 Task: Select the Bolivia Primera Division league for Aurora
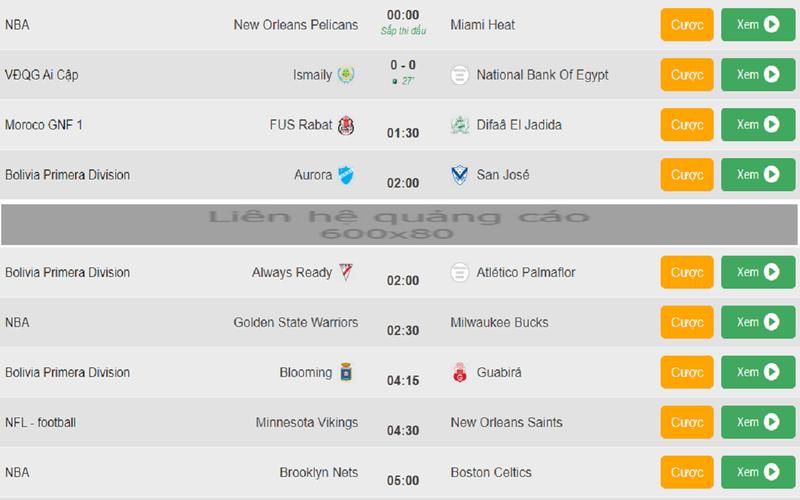coord(67,175)
